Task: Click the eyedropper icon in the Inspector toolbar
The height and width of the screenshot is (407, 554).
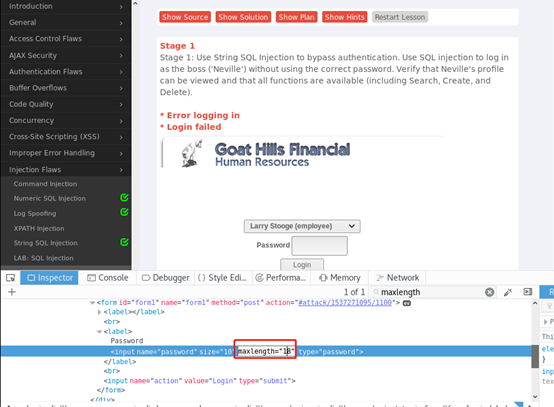Action: [x=508, y=292]
